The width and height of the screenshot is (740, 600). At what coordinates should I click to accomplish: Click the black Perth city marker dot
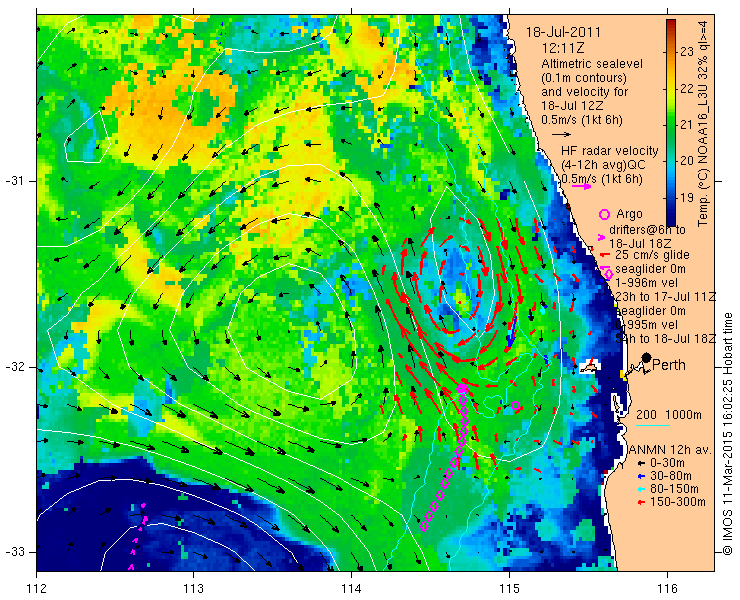647,358
